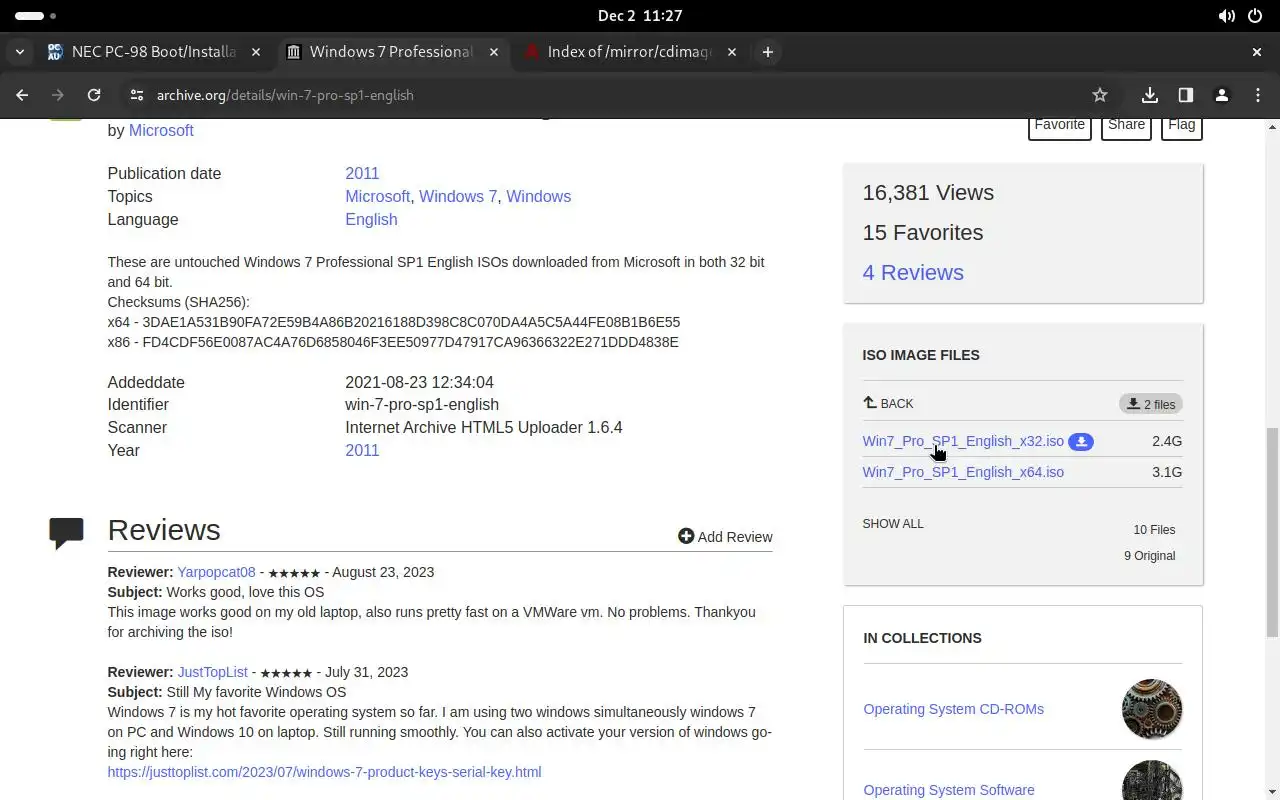This screenshot has width=1280, height=800.
Task: Click the Flag button
Action: [1182, 126]
